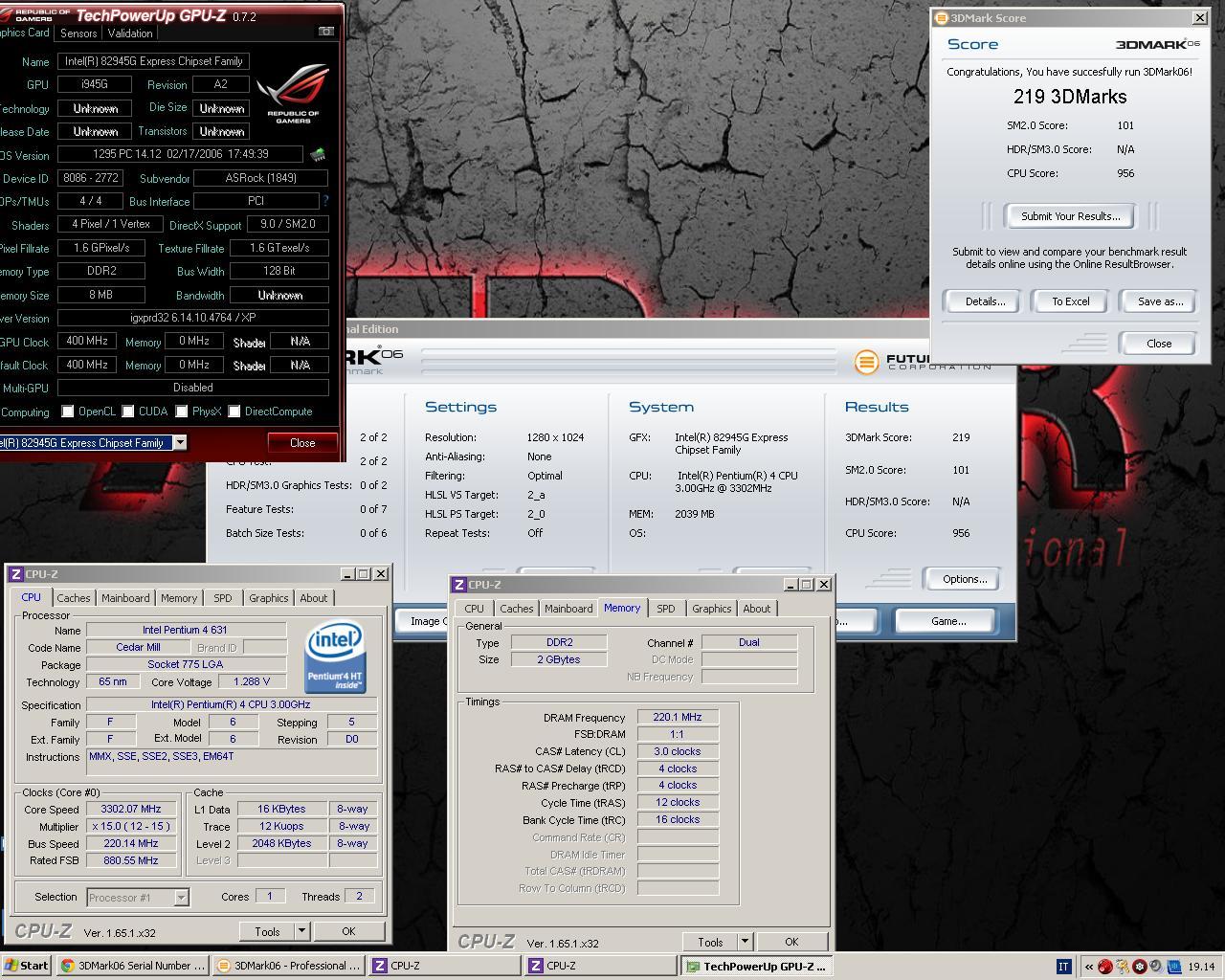Open the volume speaker tray icon
The width and height of the screenshot is (1225, 980).
point(1156,967)
